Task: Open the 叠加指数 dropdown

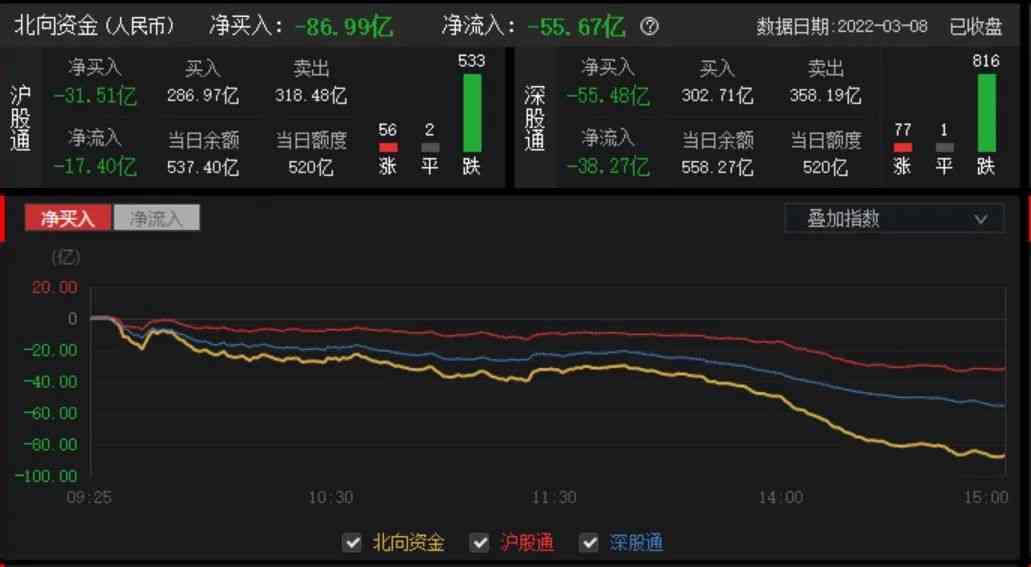Action: (x=894, y=218)
